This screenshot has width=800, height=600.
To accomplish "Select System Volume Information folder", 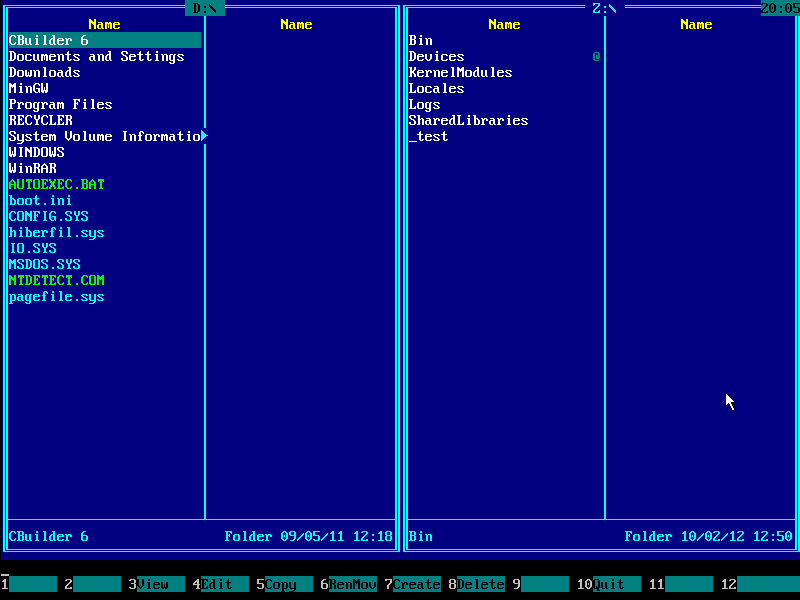I will (x=105, y=136).
